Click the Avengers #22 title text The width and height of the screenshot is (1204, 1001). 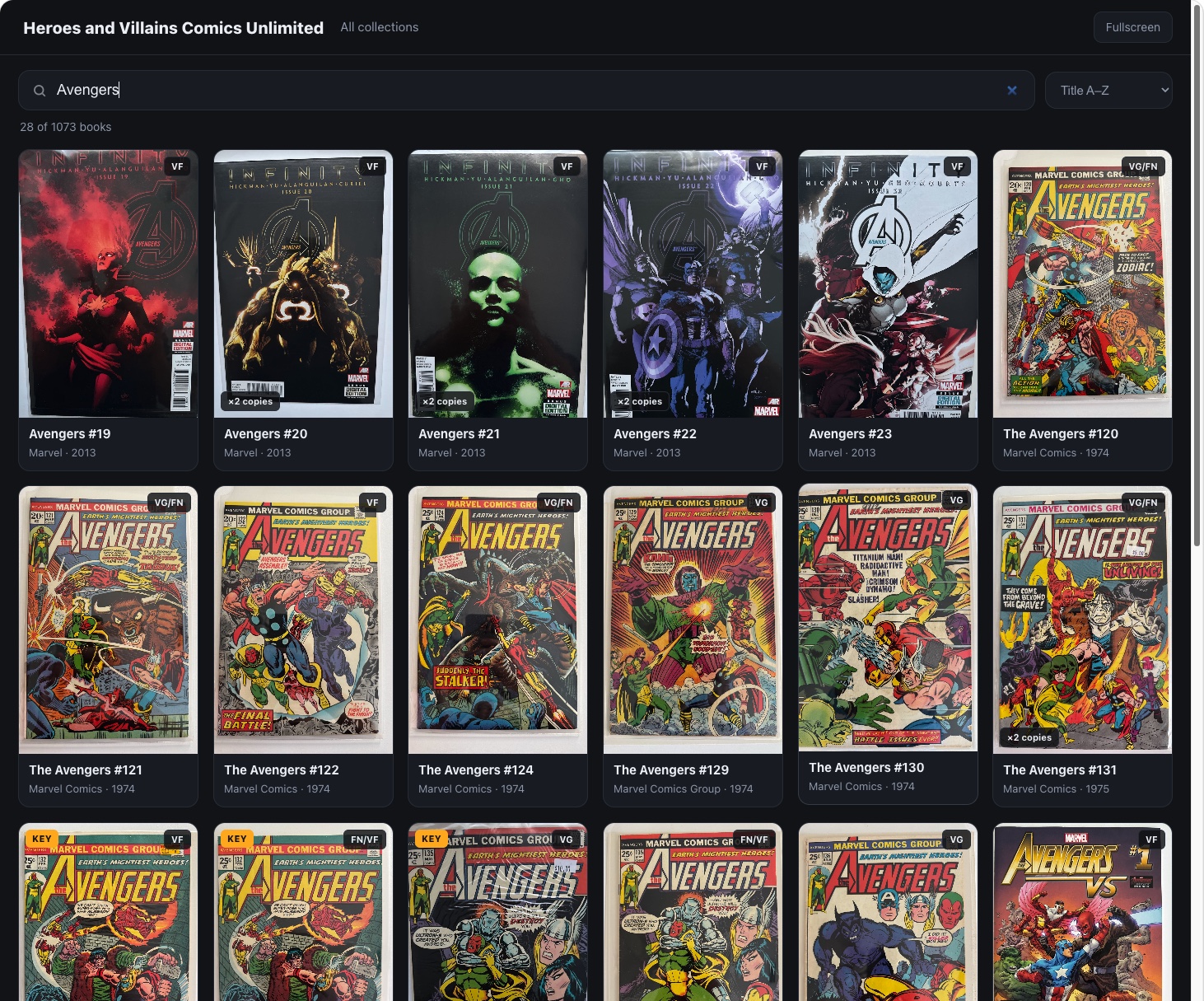click(656, 434)
